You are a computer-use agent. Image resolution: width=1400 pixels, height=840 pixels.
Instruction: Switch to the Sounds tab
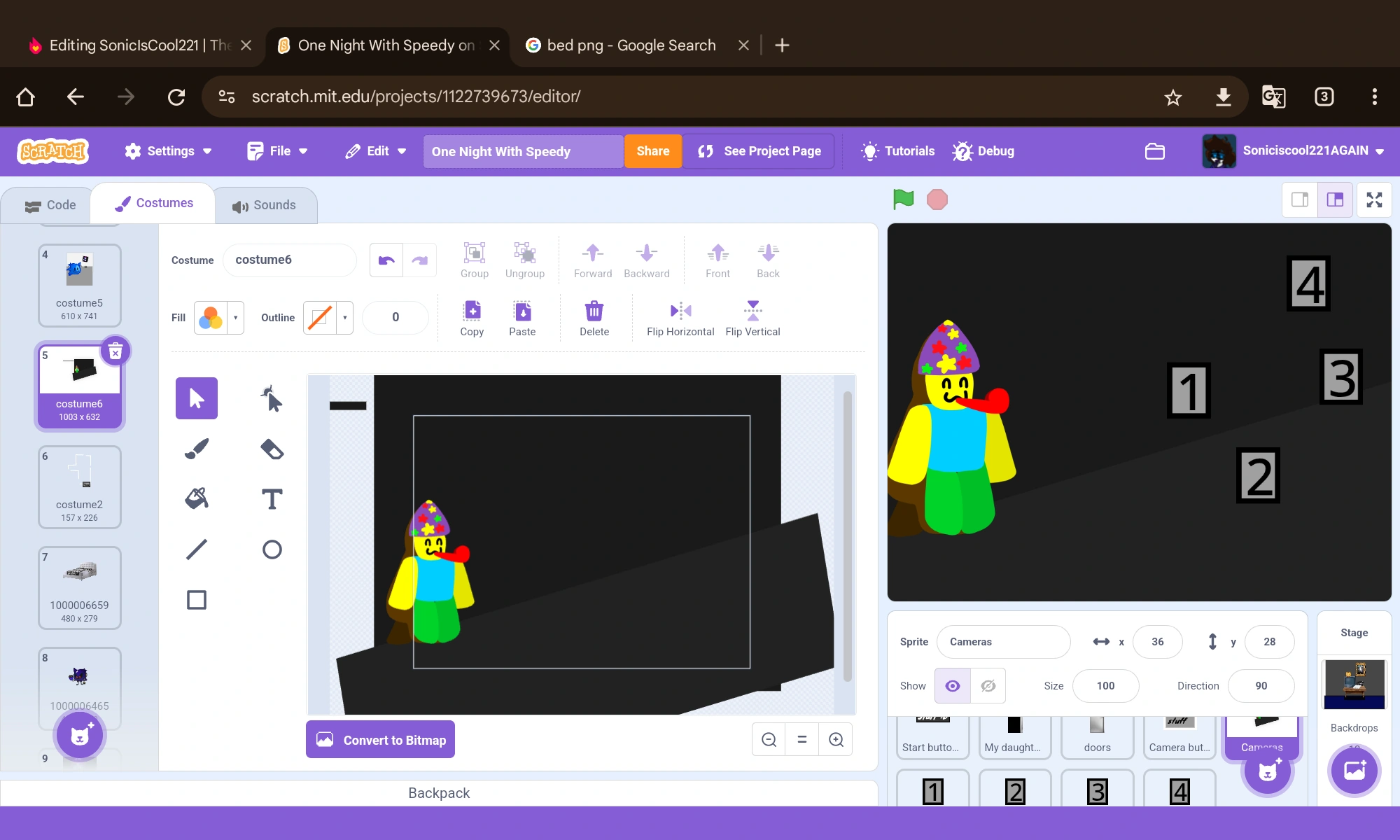(265, 205)
